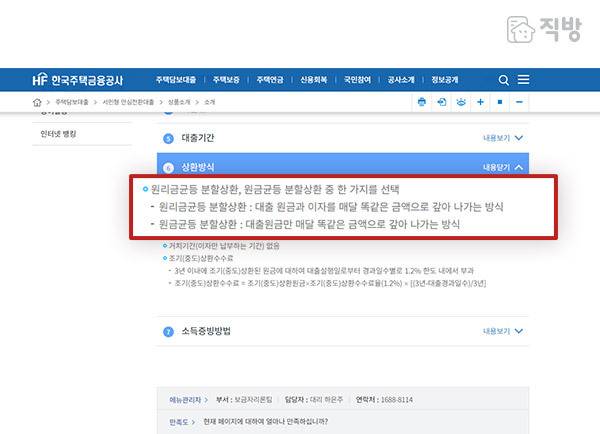Click the home icon in breadcrumb
Viewport: 600px width, 434px height.
tap(37, 102)
